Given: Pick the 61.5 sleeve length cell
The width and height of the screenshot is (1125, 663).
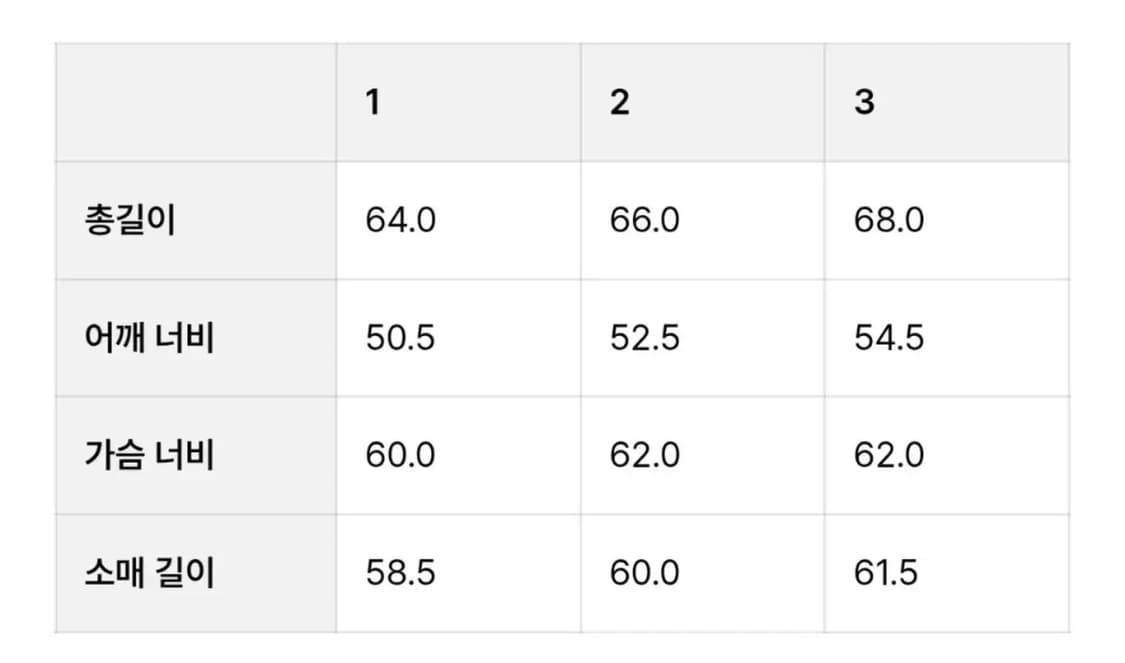Looking at the screenshot, I should click(x=886, y=574).
